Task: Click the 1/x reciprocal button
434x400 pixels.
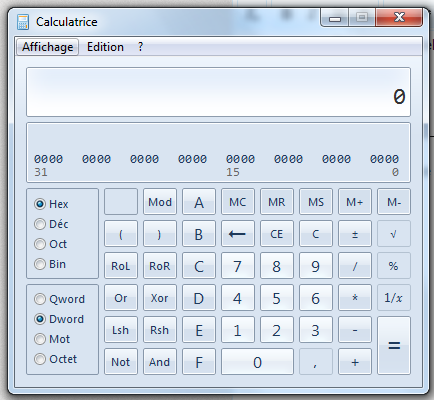Action: 394,298
